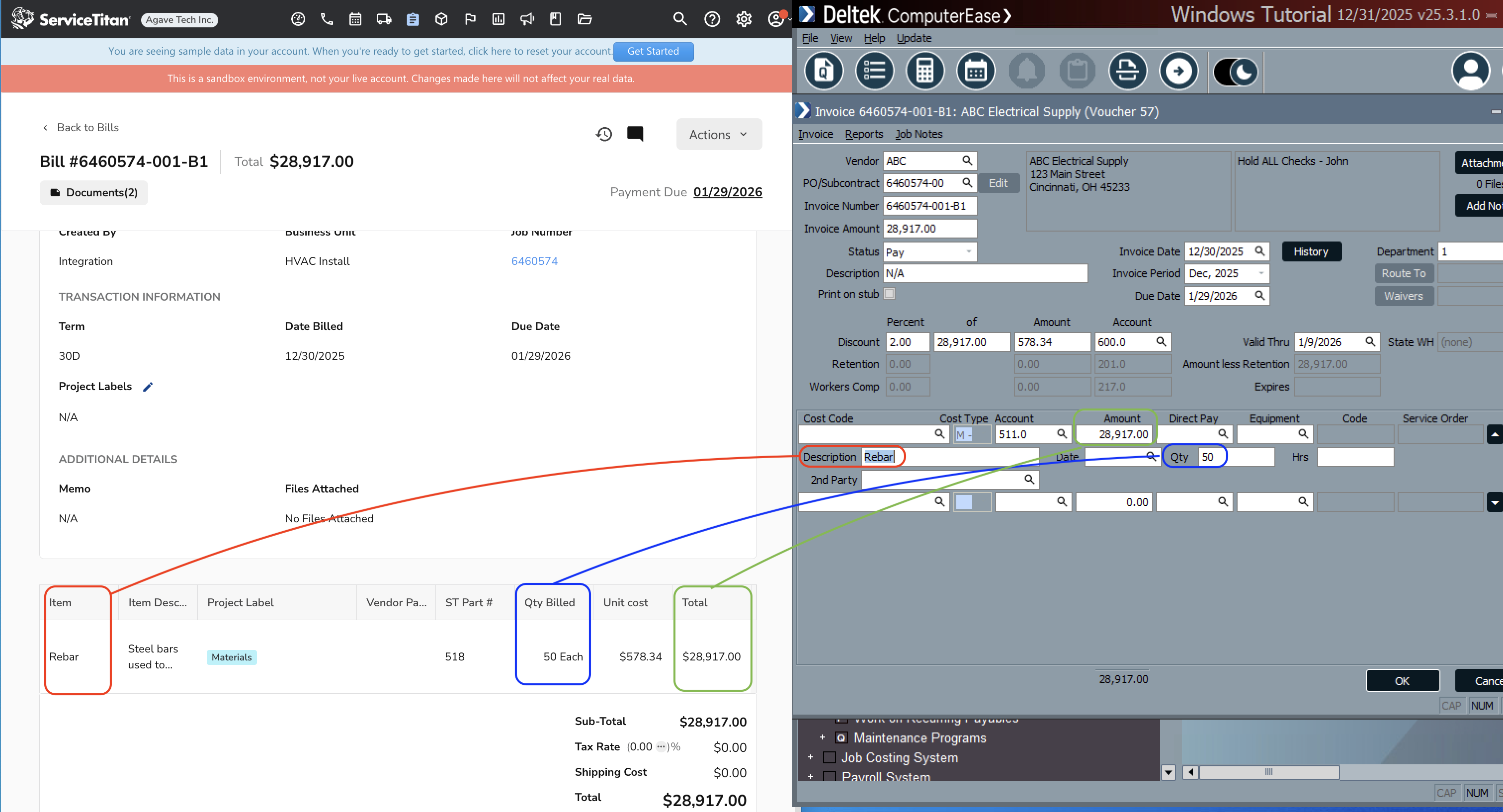Click the marketing megaphone icon in ServiceTitan
Image resolution: width=1503 pixels, height=812 pixels.
coord(527,19)
